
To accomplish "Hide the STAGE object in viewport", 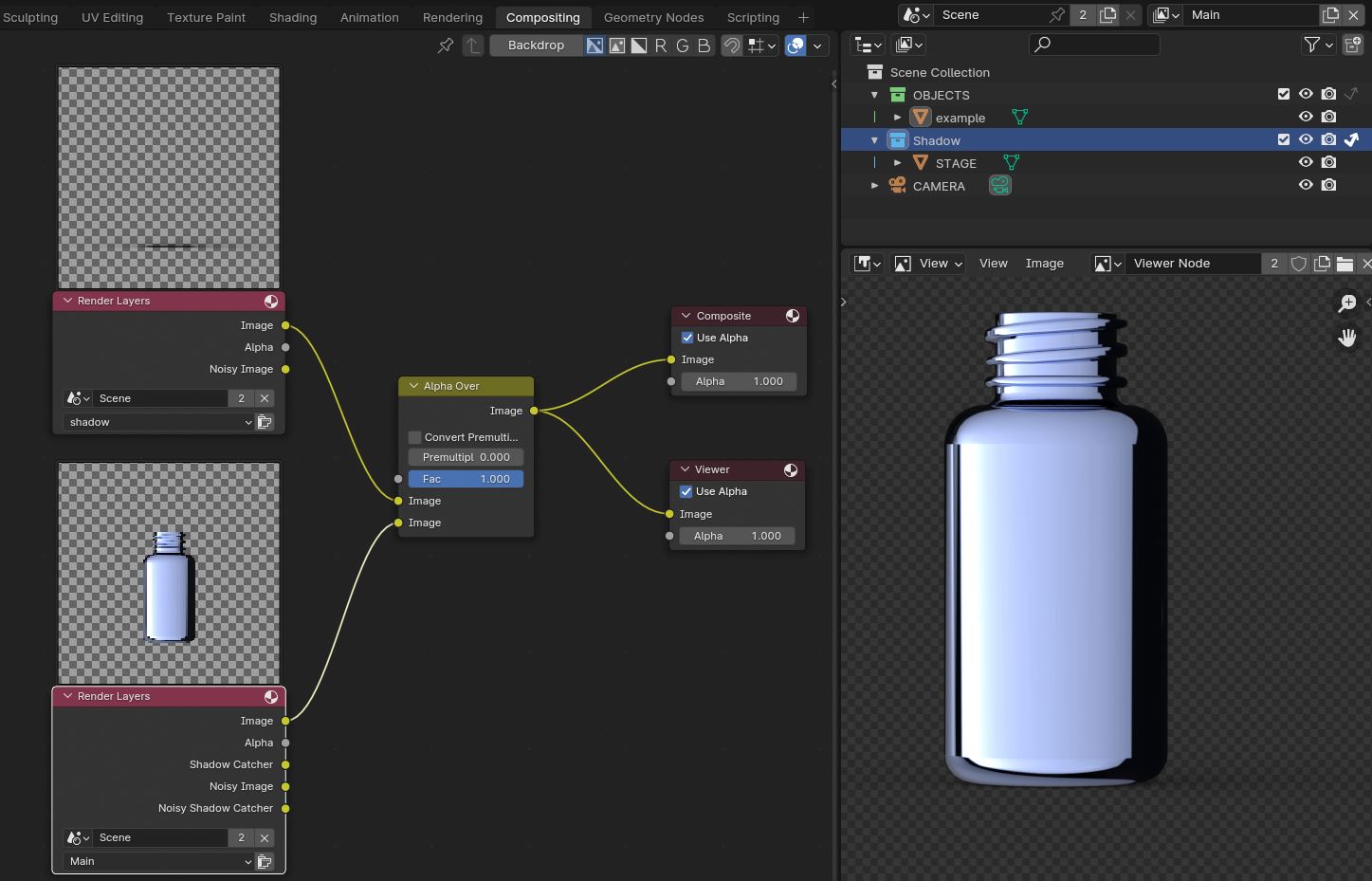I will point(1306,162).
